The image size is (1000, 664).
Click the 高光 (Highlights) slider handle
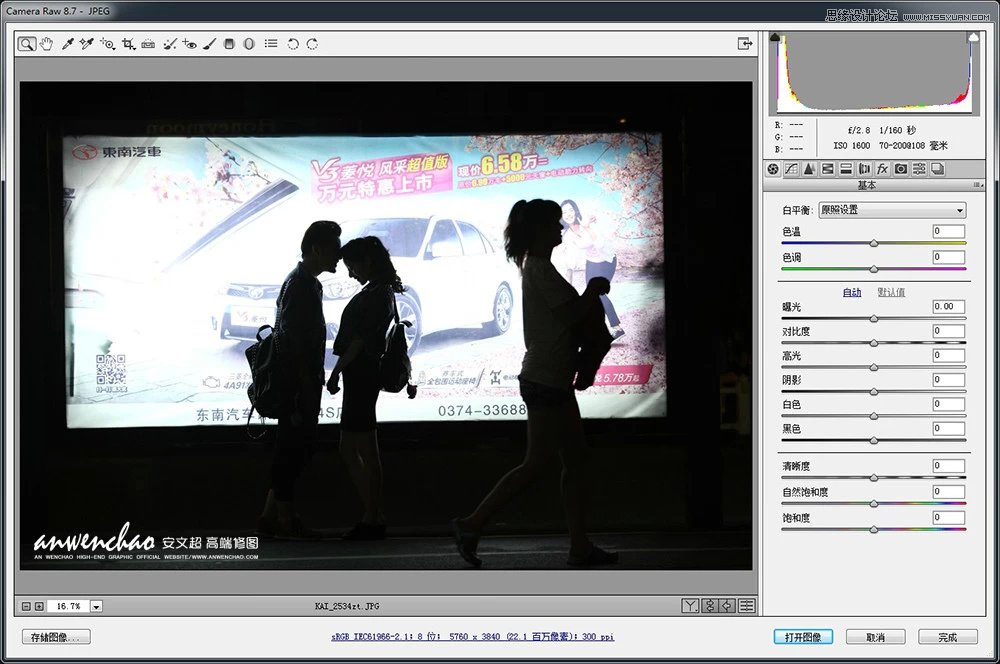coord(874,367)
